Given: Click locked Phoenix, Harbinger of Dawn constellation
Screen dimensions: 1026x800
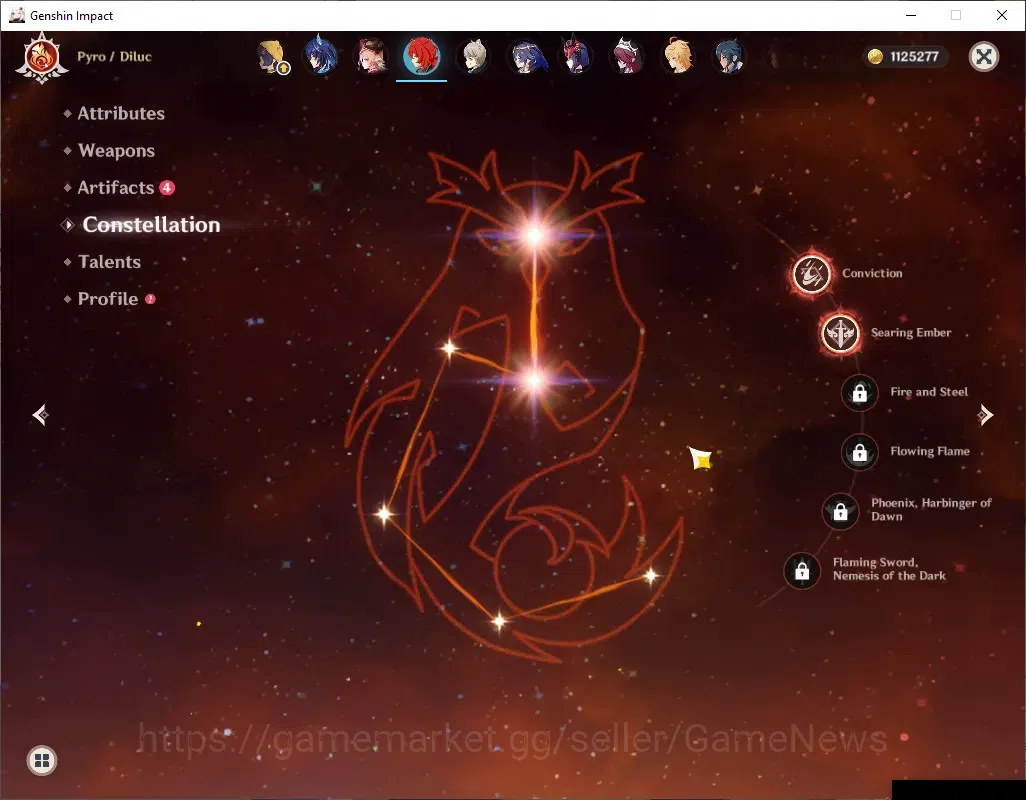Looking at the screenshot, I should (840, 512).
